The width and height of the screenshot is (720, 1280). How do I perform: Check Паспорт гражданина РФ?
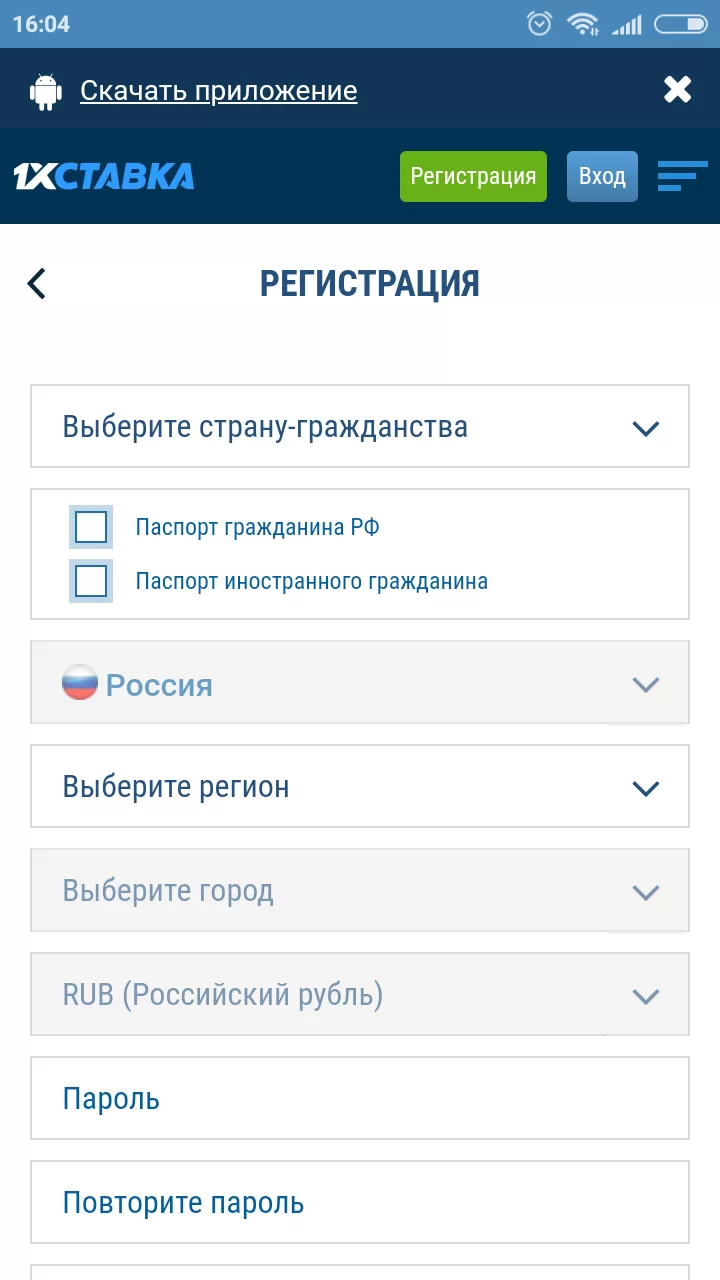tap(90, 527)
